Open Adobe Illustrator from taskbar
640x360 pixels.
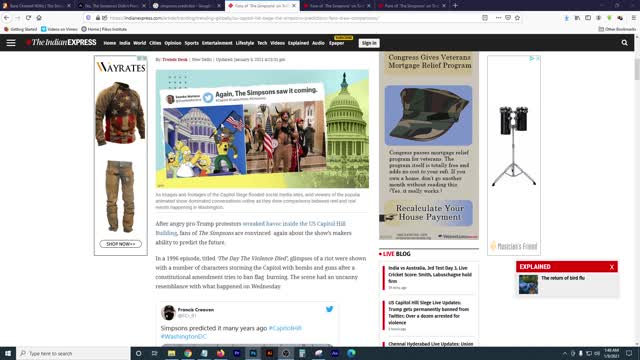(269, 353)
